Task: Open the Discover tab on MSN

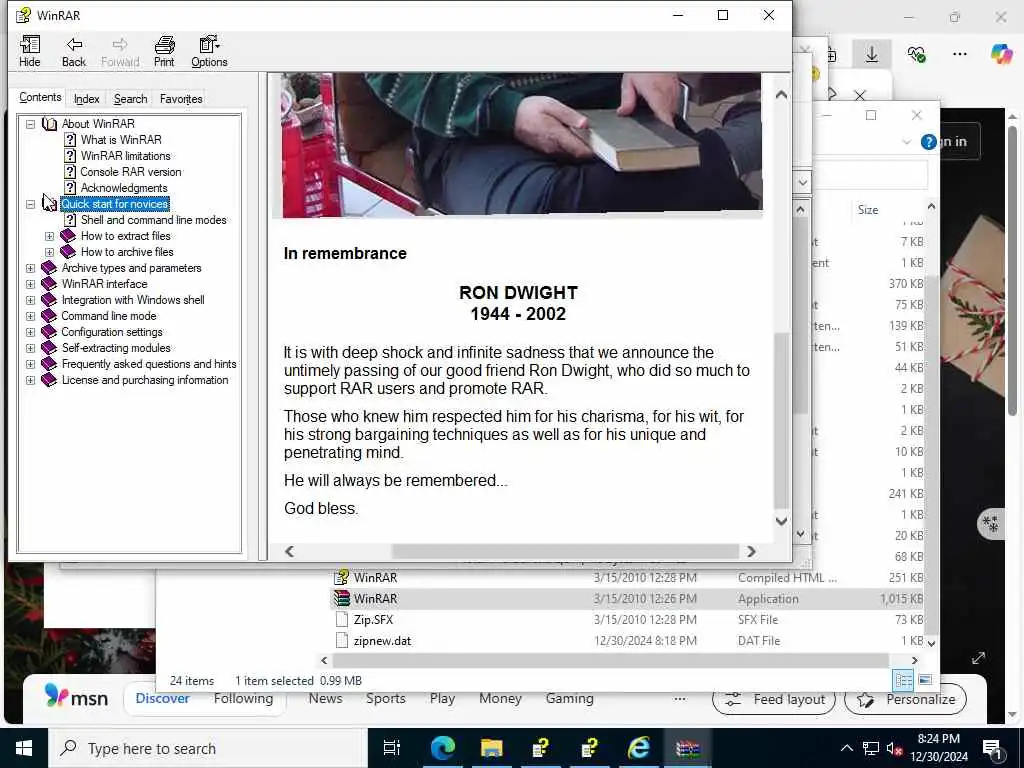Action: tap(163, 699)
